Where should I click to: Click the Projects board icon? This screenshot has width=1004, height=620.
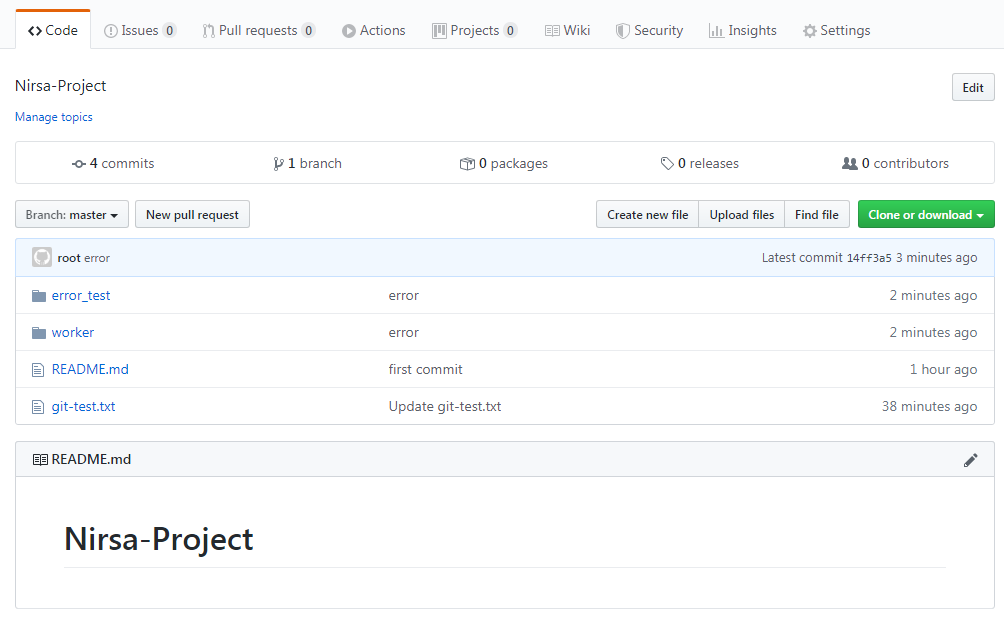[x=439, y=31]
